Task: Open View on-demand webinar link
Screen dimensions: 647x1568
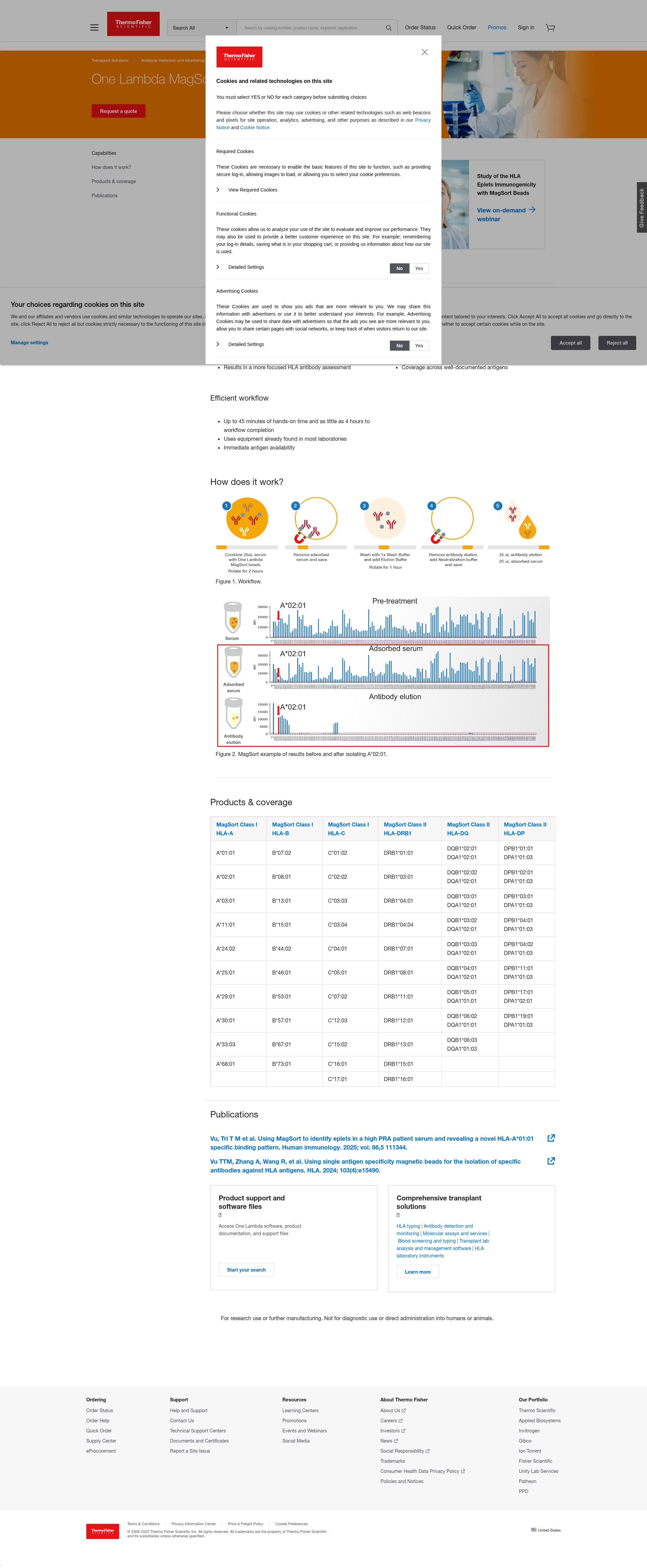Action: [x=501, y=214]
